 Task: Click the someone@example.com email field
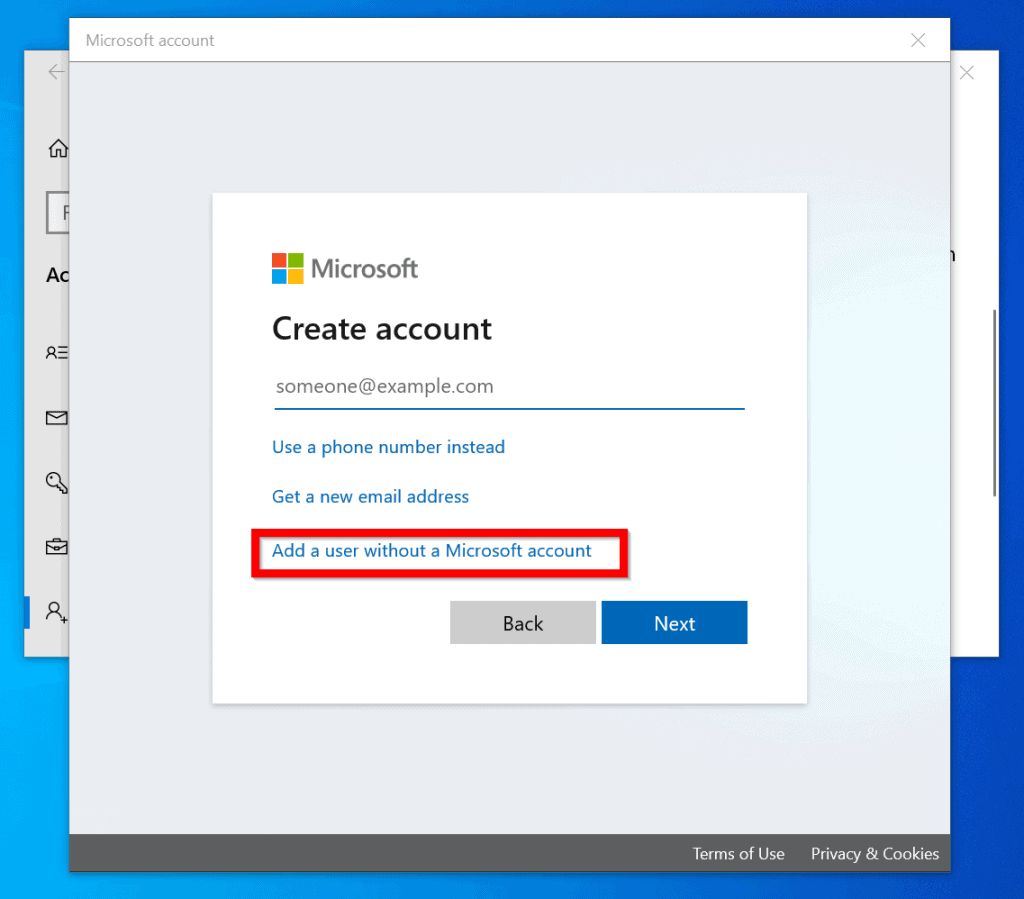(x=509, y=387)
